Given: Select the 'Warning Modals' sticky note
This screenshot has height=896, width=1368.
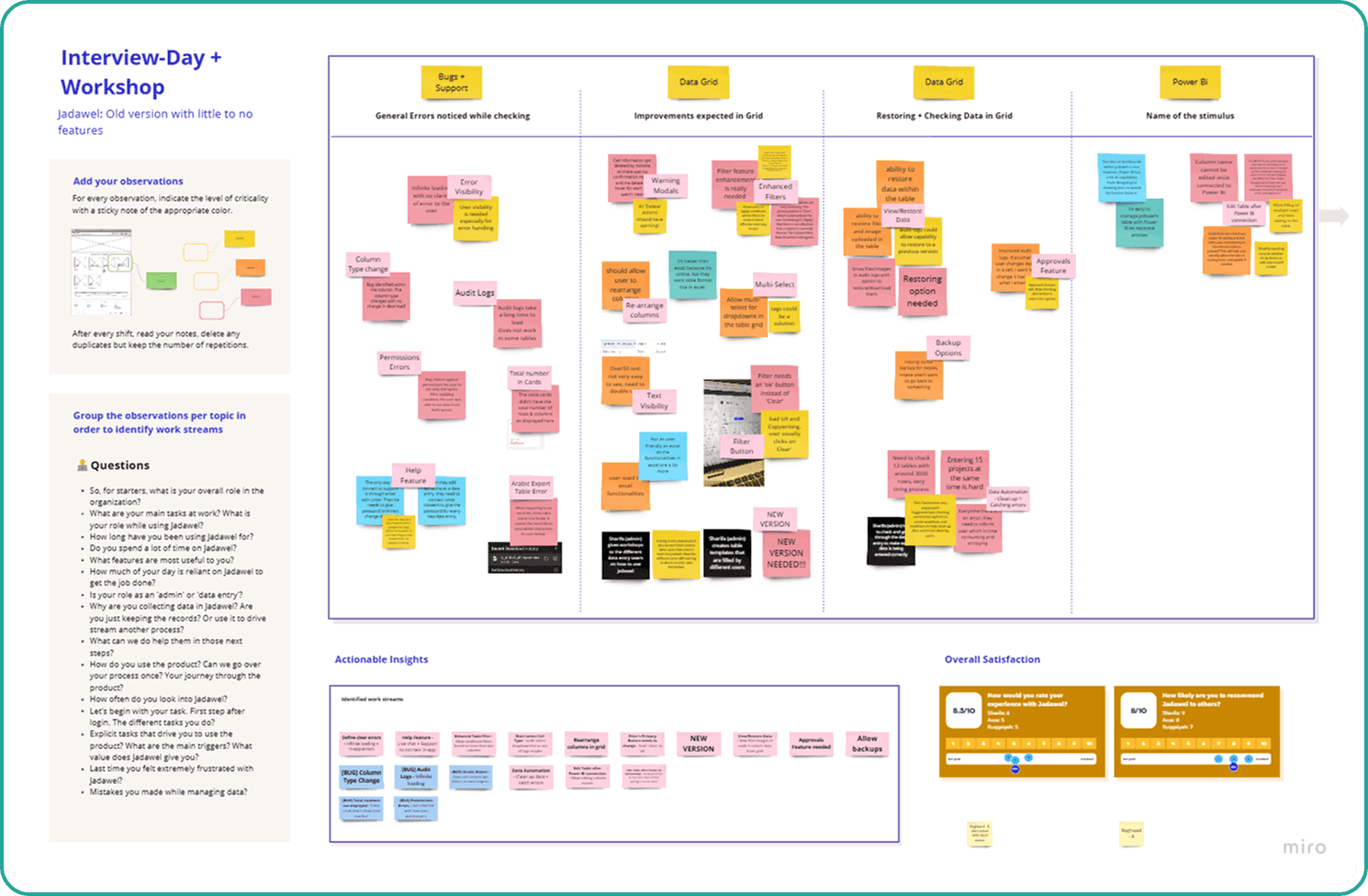Looking at the screenshot, I should pyautogui.click(x=666, y=185).
